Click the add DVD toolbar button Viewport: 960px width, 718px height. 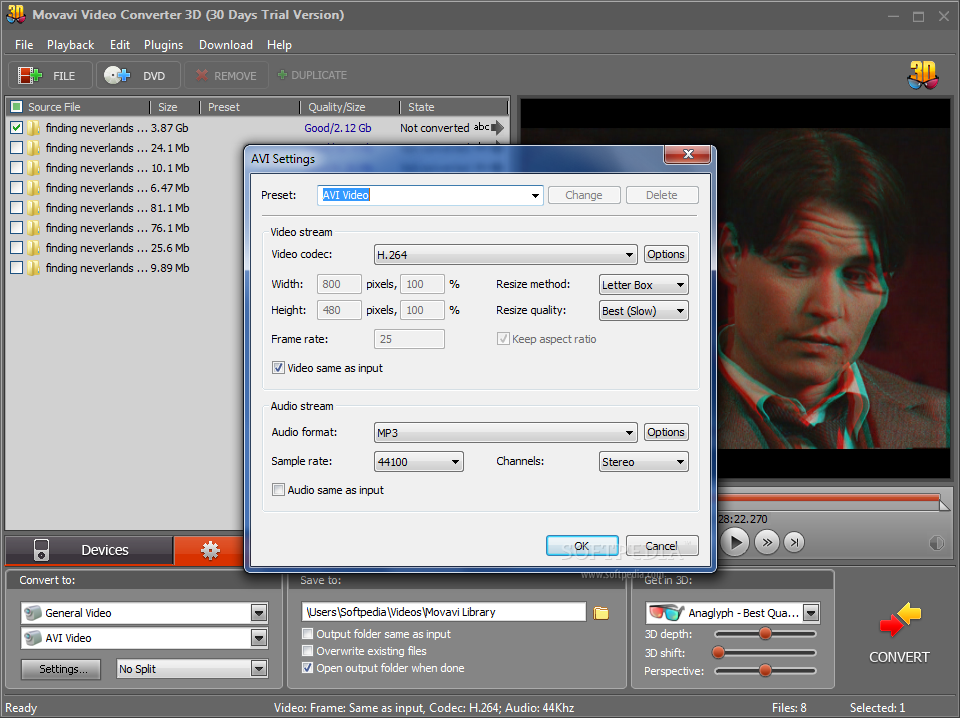point(138,75)
